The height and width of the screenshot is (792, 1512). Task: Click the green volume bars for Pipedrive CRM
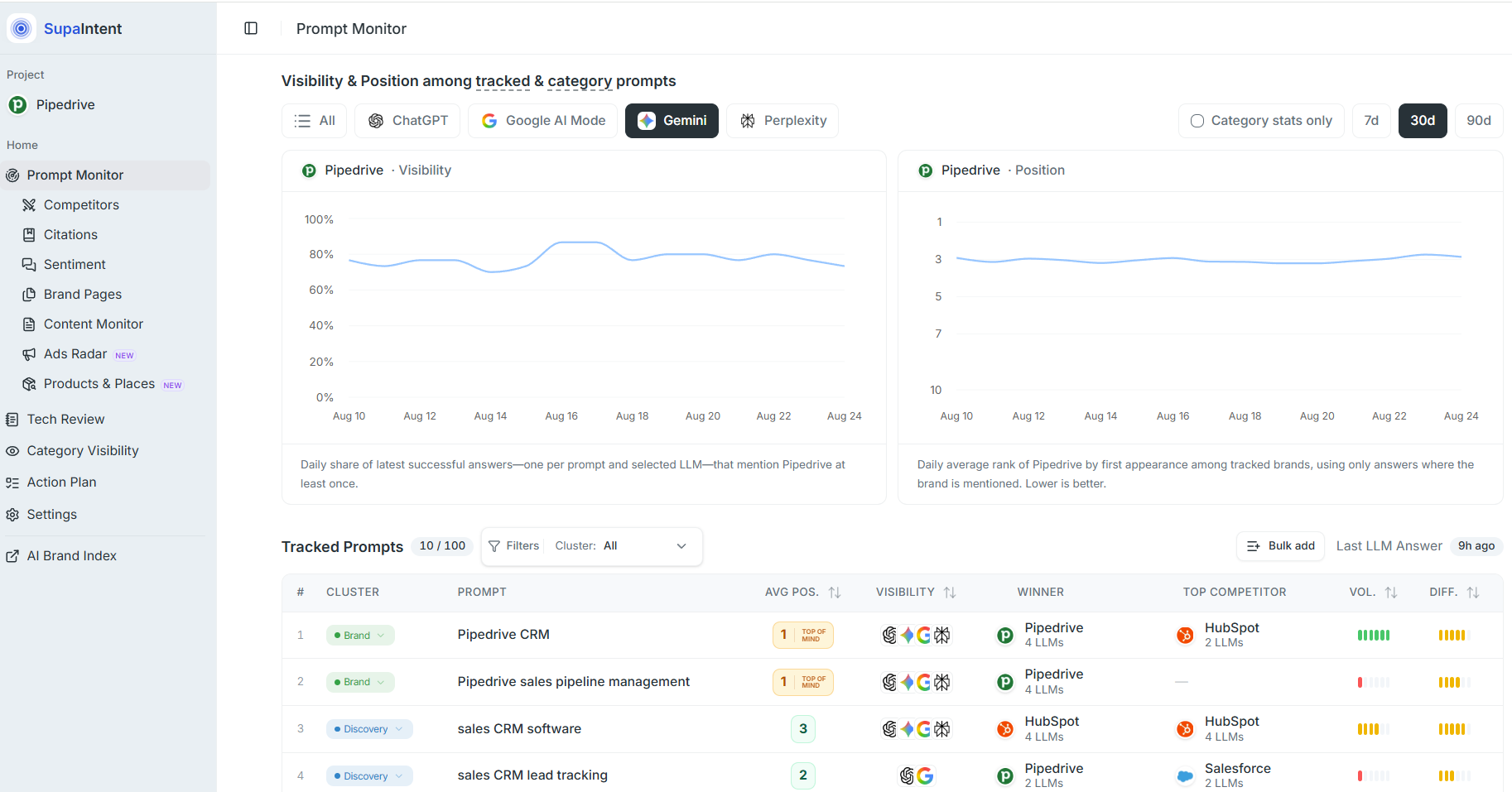pos(1374,636)
